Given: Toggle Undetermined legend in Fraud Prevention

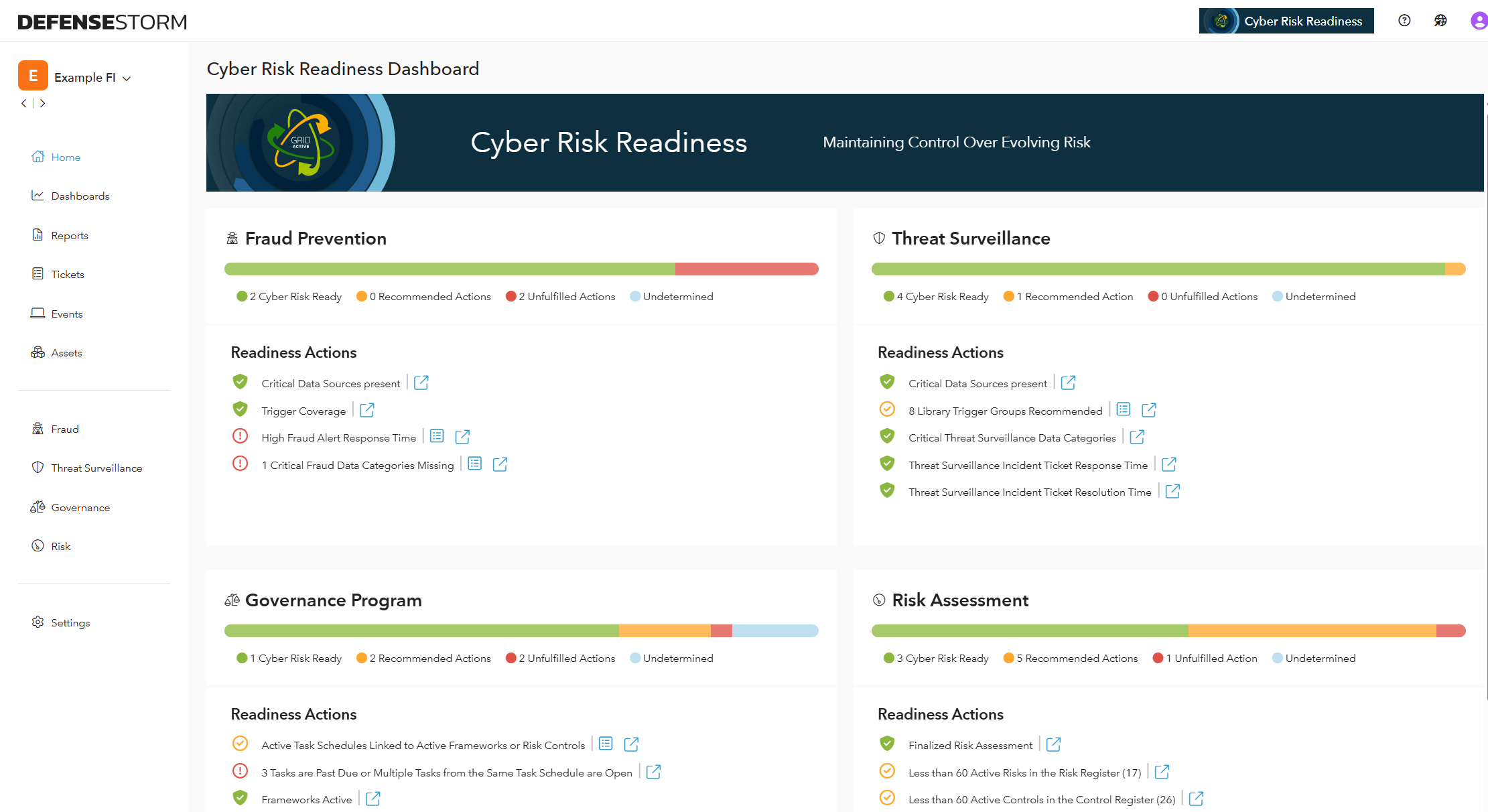Looking at the screenshot, I should pos(671,296).
